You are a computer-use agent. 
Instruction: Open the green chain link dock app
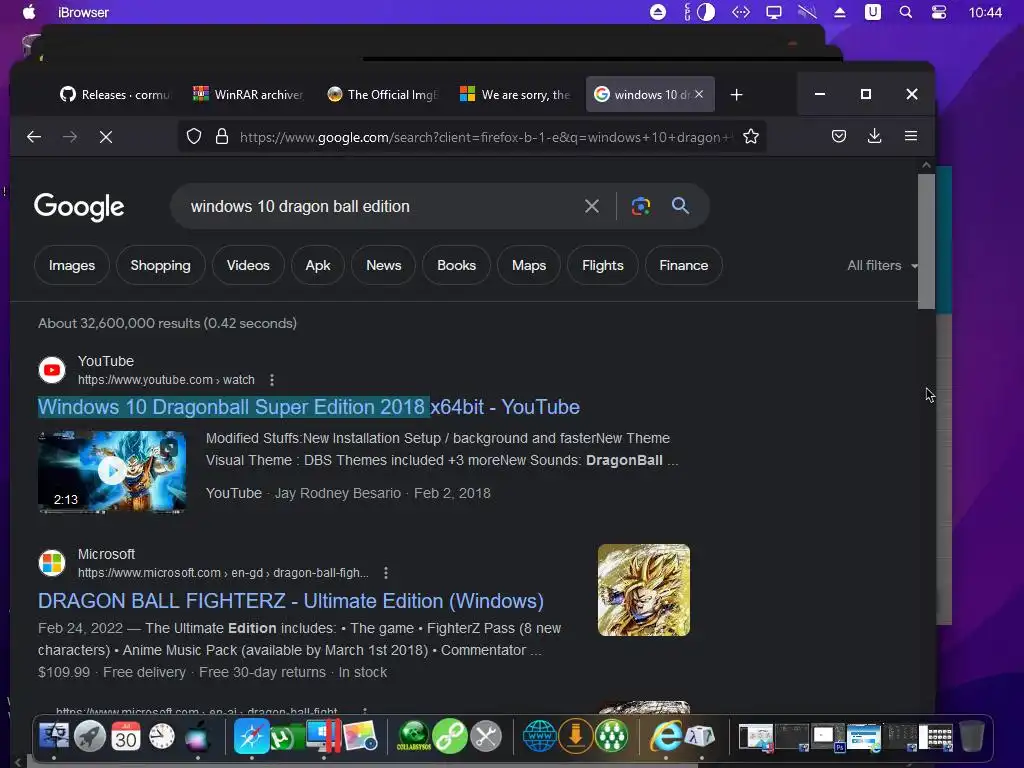pyautogui.click(x=450, y=737)
